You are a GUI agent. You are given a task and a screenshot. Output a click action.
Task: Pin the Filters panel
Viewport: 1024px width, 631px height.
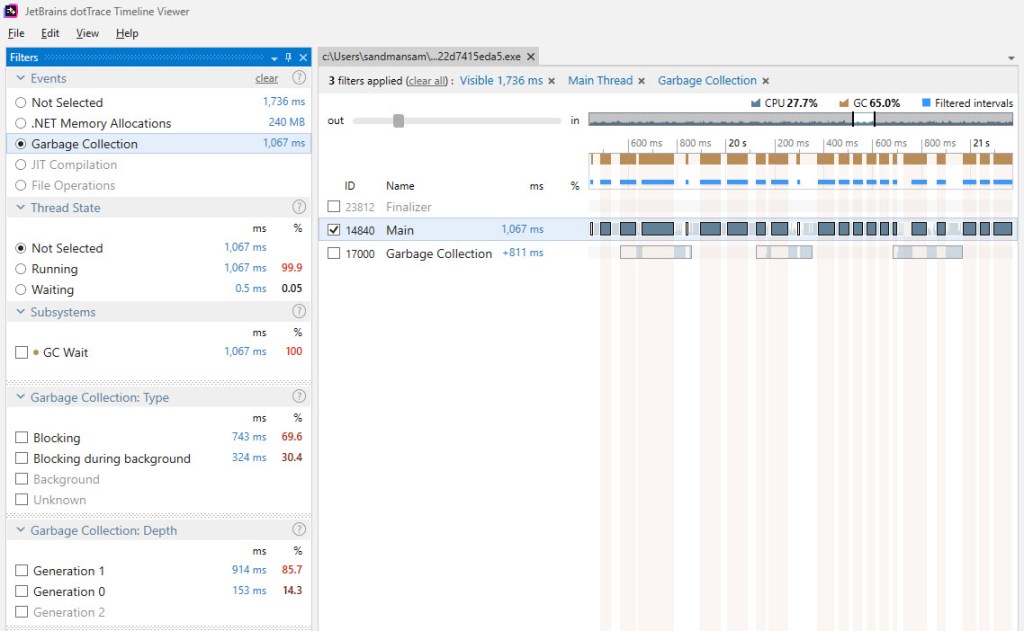tap(289, 58)
